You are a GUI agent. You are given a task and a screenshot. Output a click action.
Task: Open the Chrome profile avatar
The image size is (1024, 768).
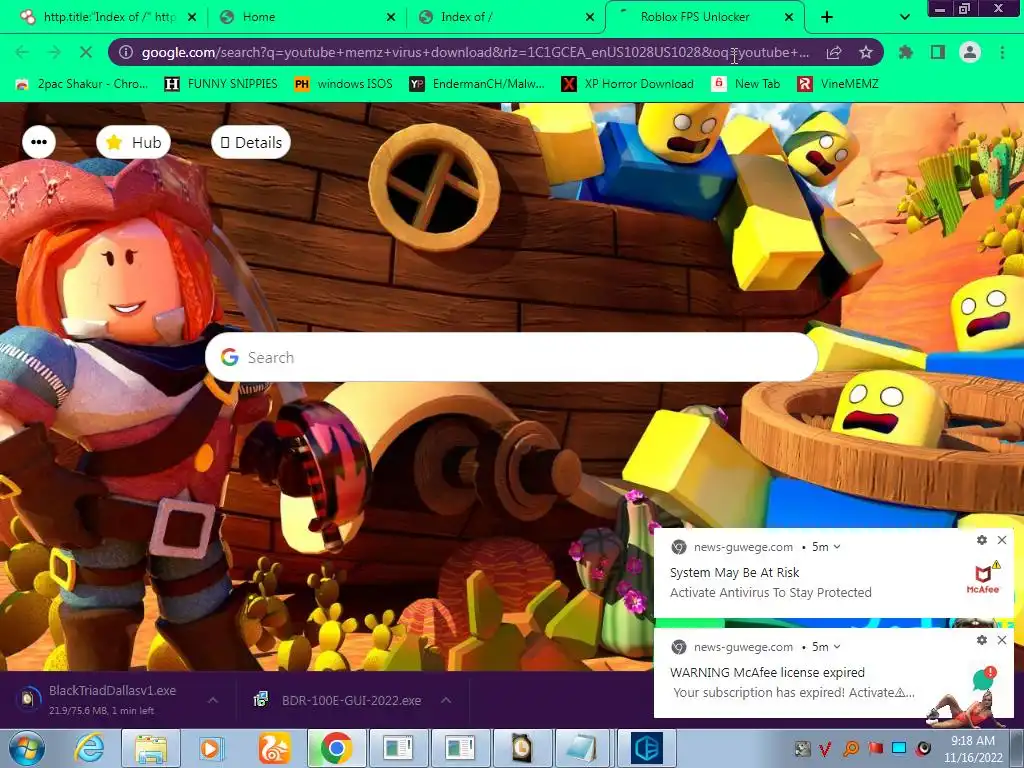[970, 52]
